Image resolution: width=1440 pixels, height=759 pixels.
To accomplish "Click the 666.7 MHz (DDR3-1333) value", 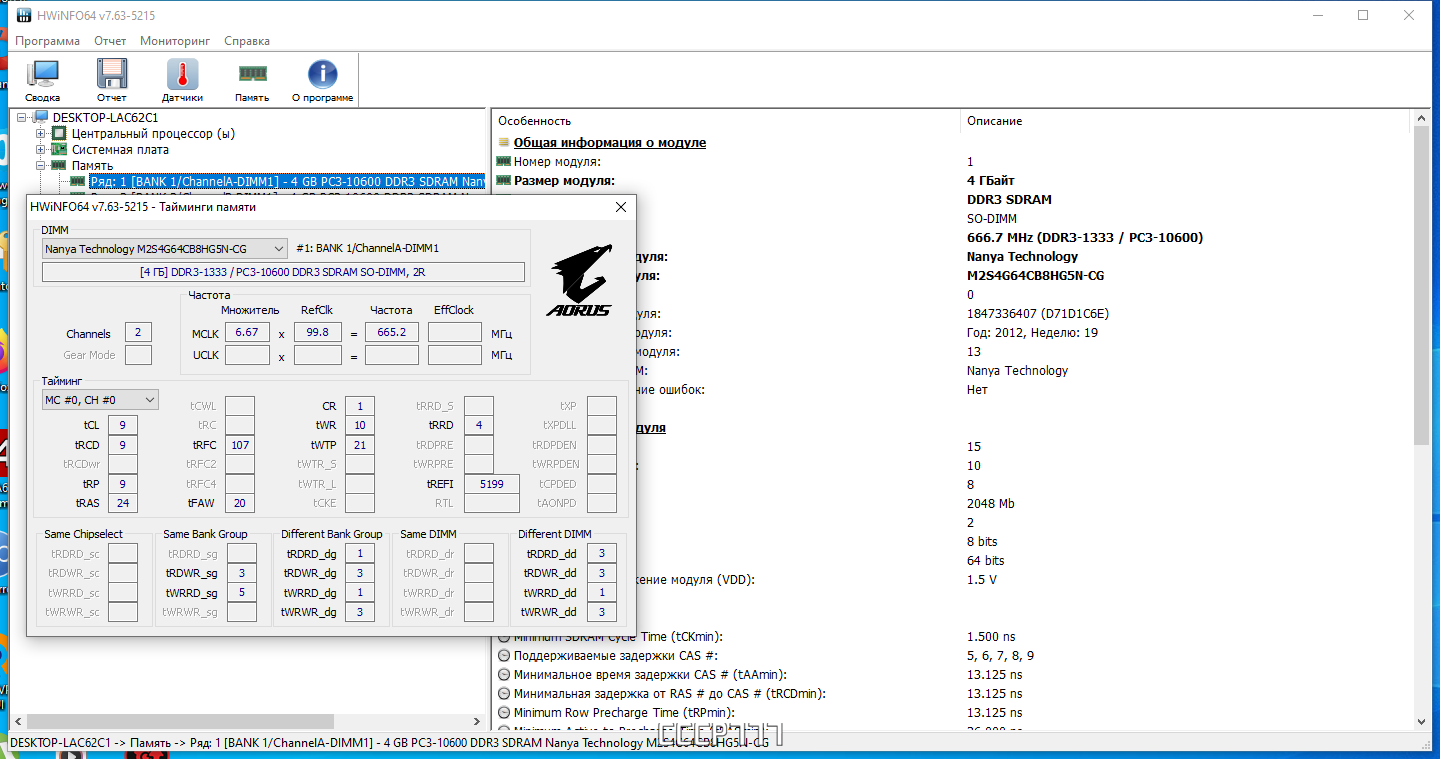I will click(x=1085, y=238).
